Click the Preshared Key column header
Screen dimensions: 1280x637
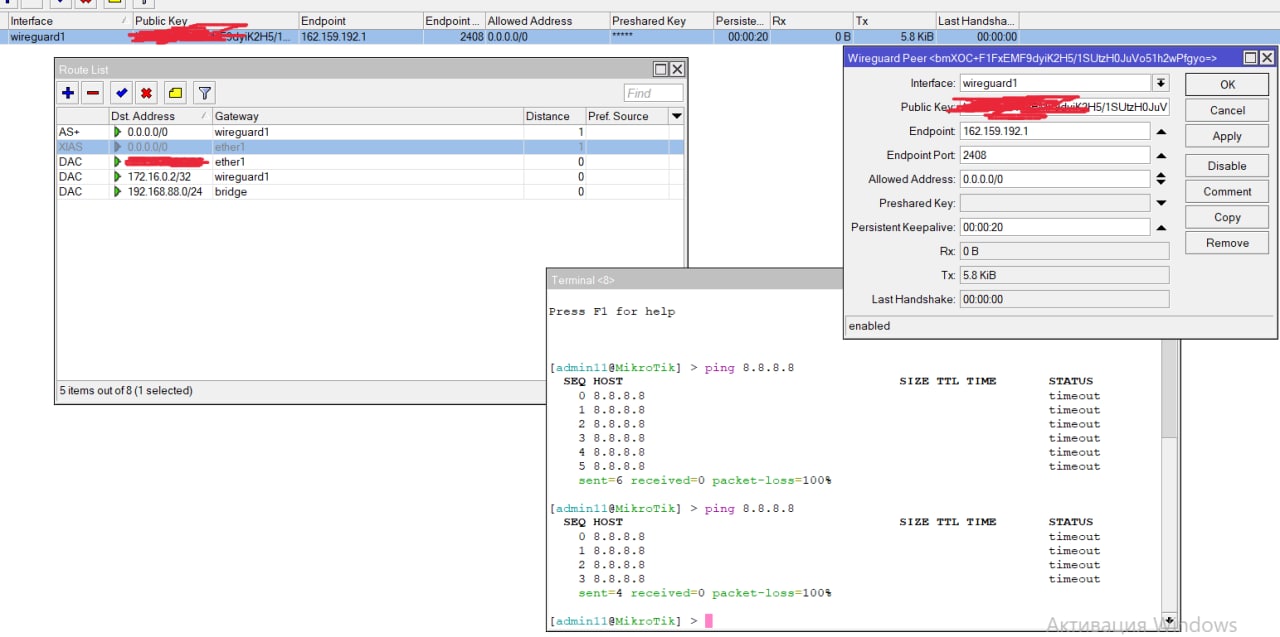coord(661,21)
